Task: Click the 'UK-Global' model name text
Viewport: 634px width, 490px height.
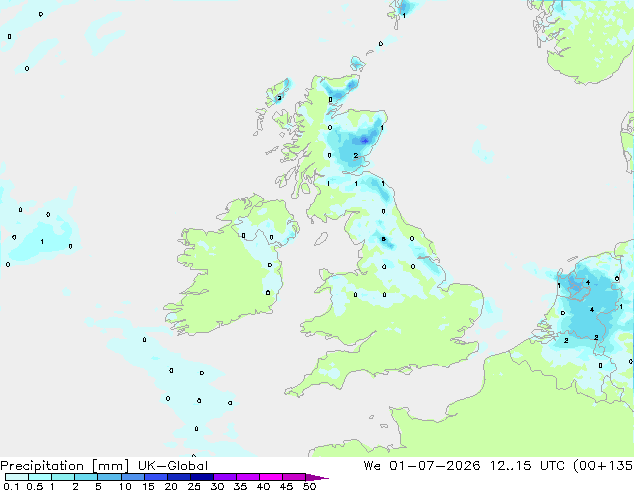Action: coord(173,466)
